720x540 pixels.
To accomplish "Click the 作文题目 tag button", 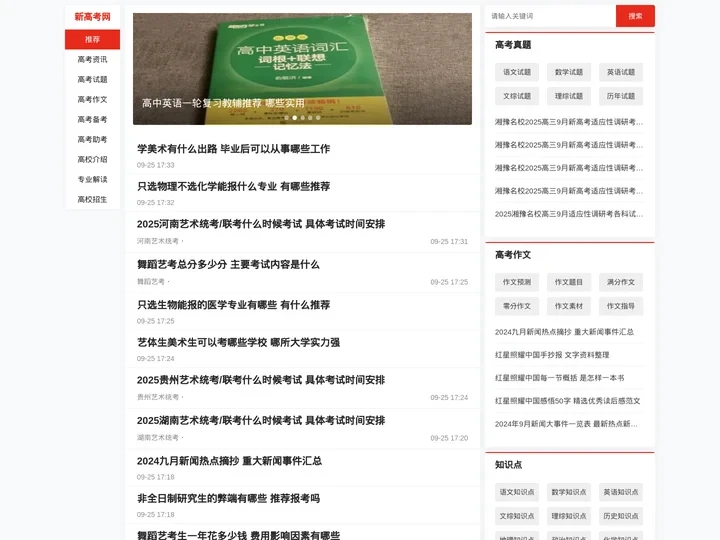I will [x=569, y=282].
